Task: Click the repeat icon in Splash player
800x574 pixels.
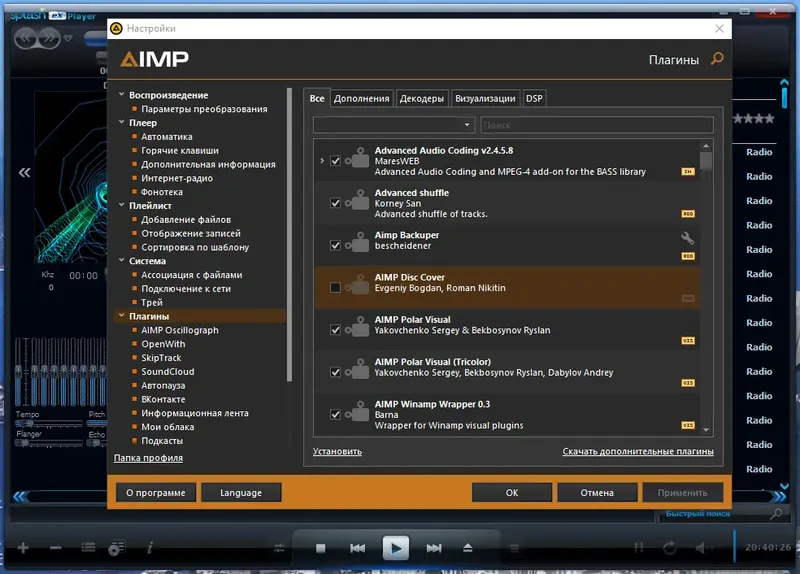Action: pos(670,548)
